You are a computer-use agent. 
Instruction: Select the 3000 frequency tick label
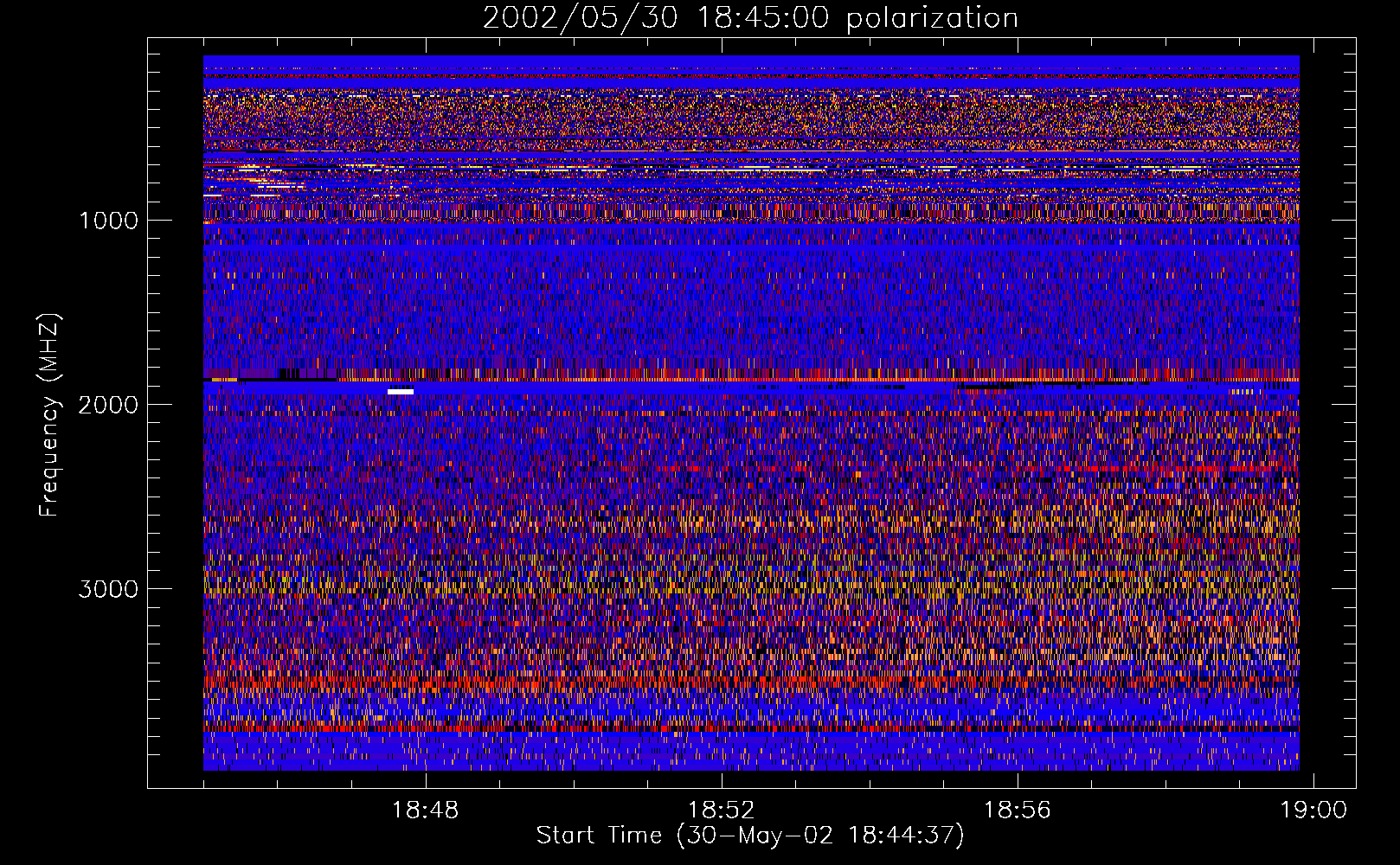108,589
